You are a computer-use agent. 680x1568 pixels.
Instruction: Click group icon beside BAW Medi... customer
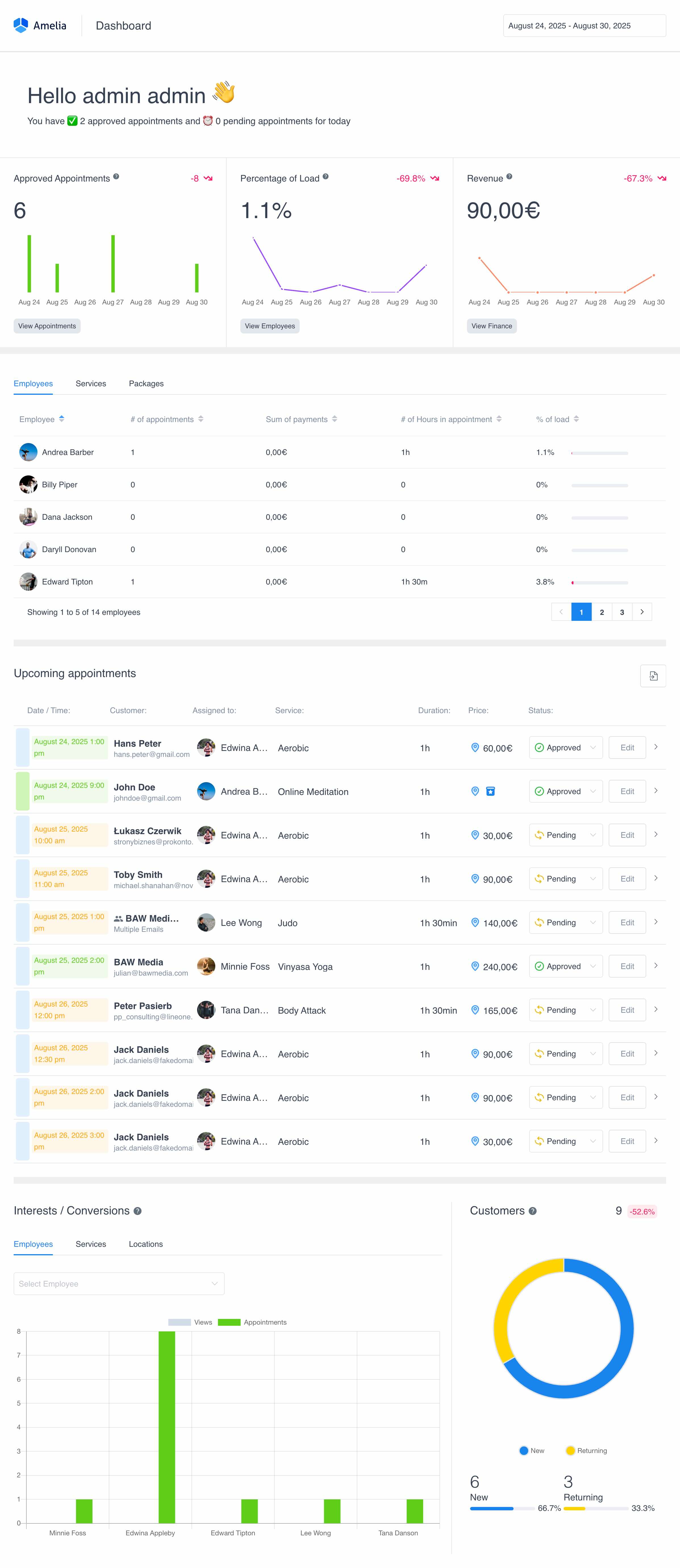point(118,918)
